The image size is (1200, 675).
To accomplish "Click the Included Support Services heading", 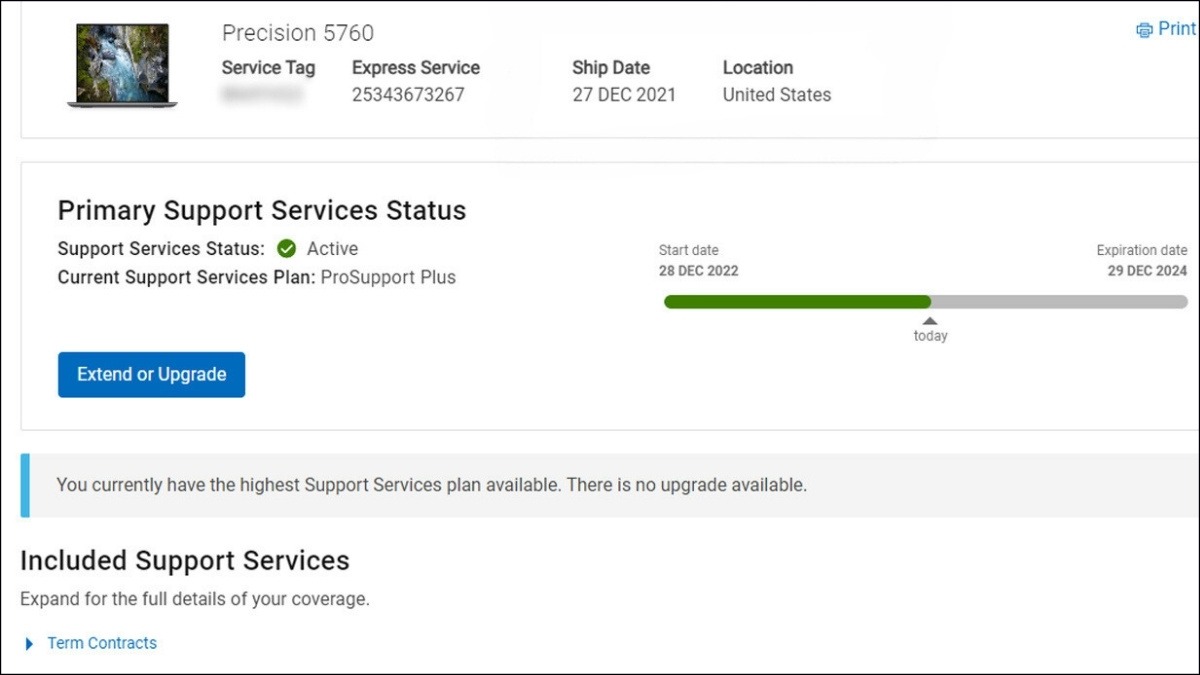I will tap(185, 560).
